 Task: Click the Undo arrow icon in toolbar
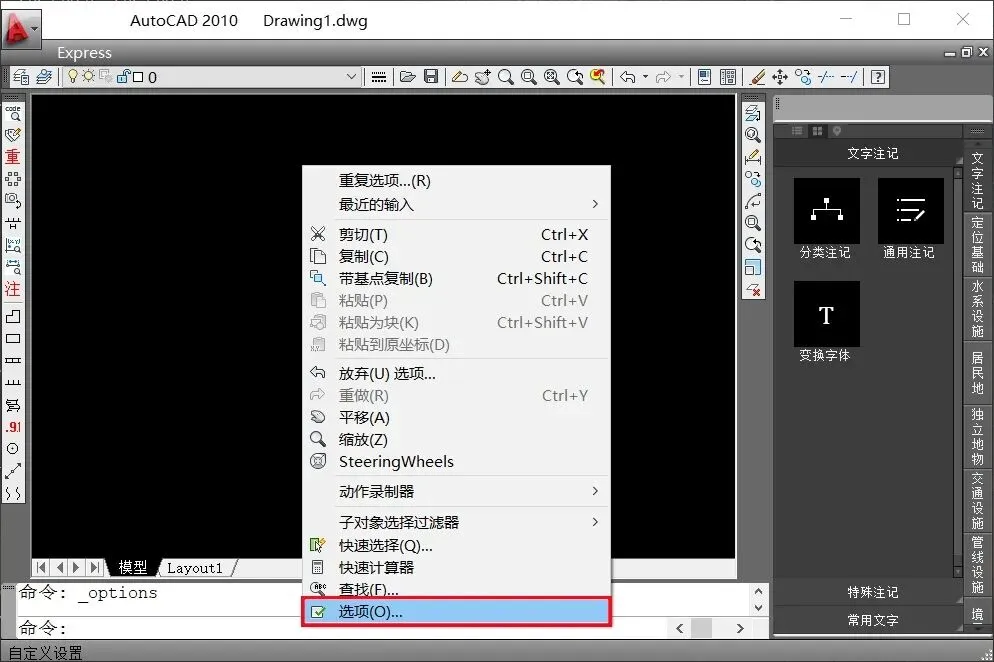[628, 77]
